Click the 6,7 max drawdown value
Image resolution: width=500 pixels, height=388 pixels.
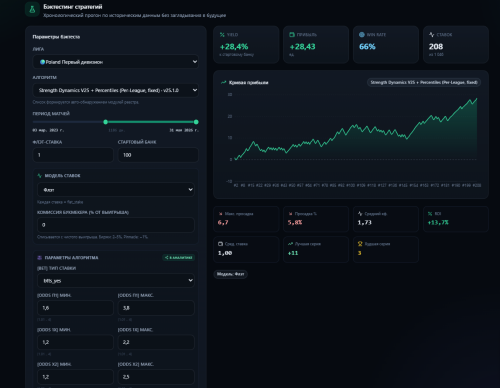tap(223, 222)
